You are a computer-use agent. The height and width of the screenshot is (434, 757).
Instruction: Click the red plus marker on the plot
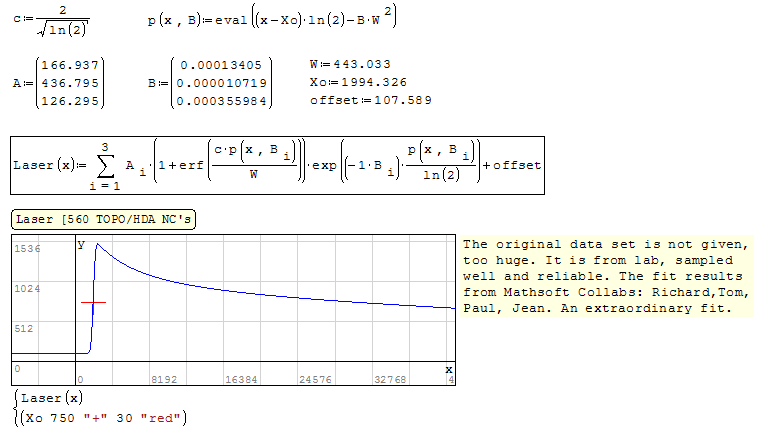[93, 302]
